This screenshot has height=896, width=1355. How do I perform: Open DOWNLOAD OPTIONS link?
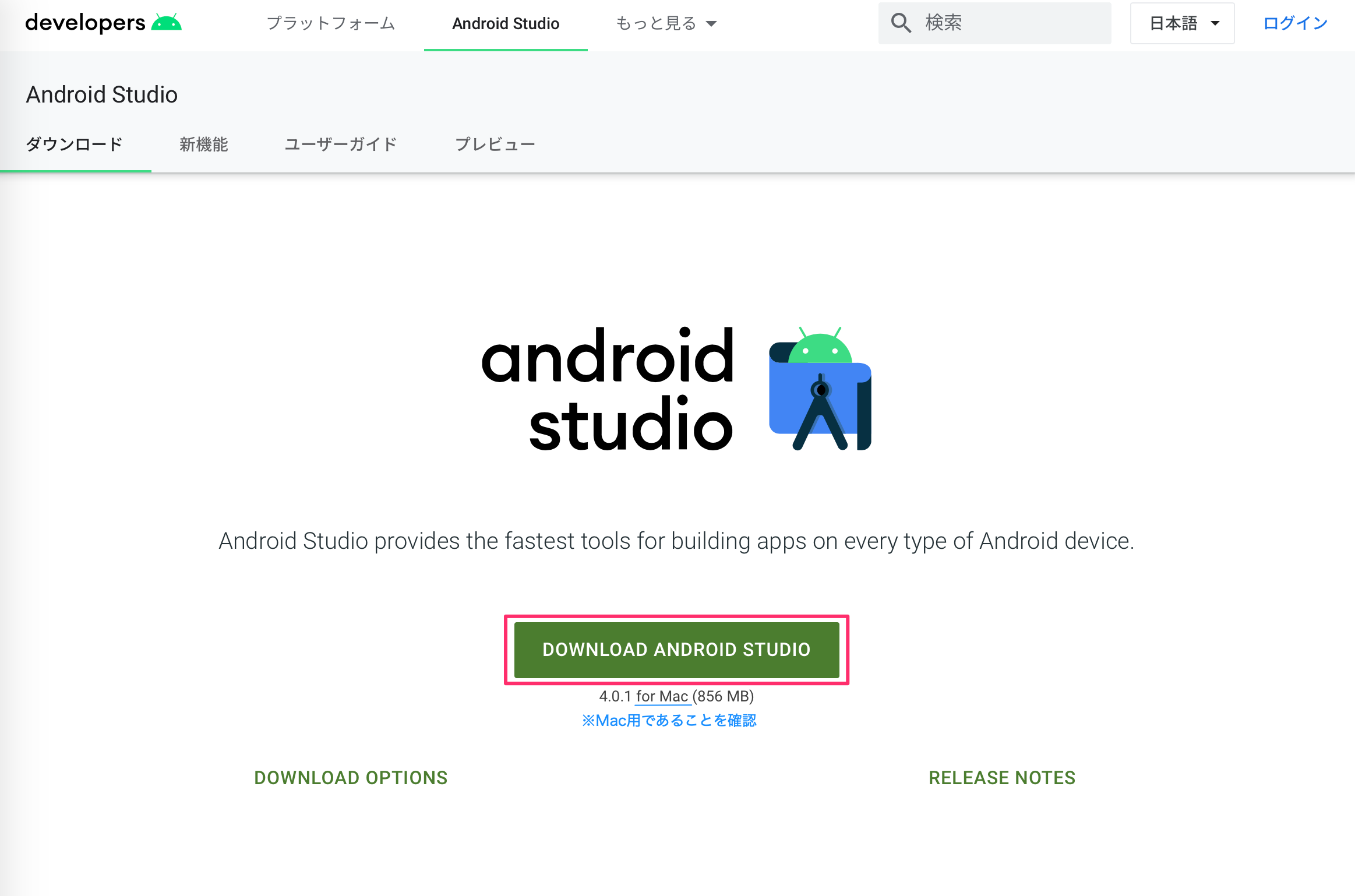[351, 778]
